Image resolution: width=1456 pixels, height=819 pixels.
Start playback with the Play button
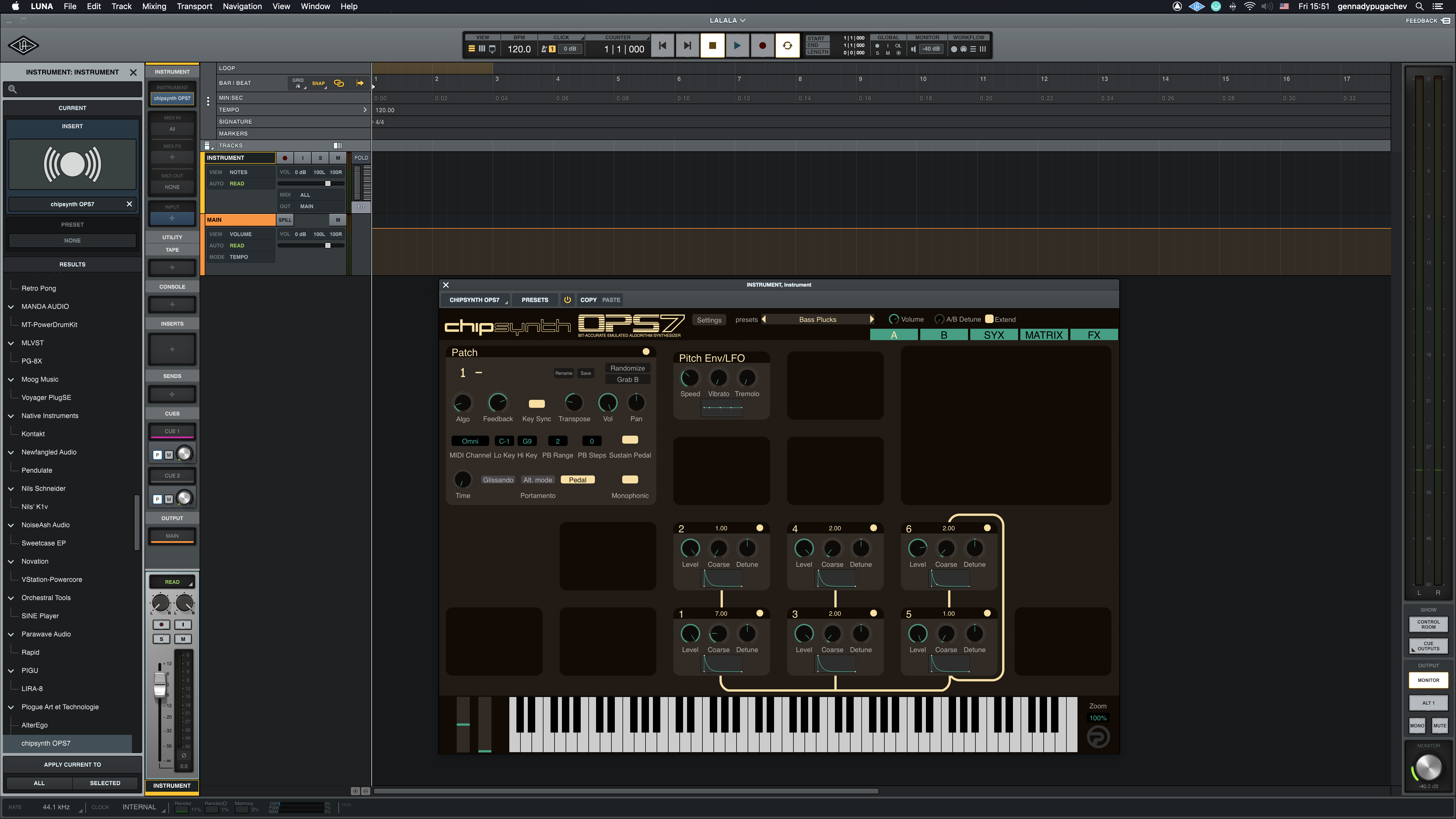click(x=737, y=46)
